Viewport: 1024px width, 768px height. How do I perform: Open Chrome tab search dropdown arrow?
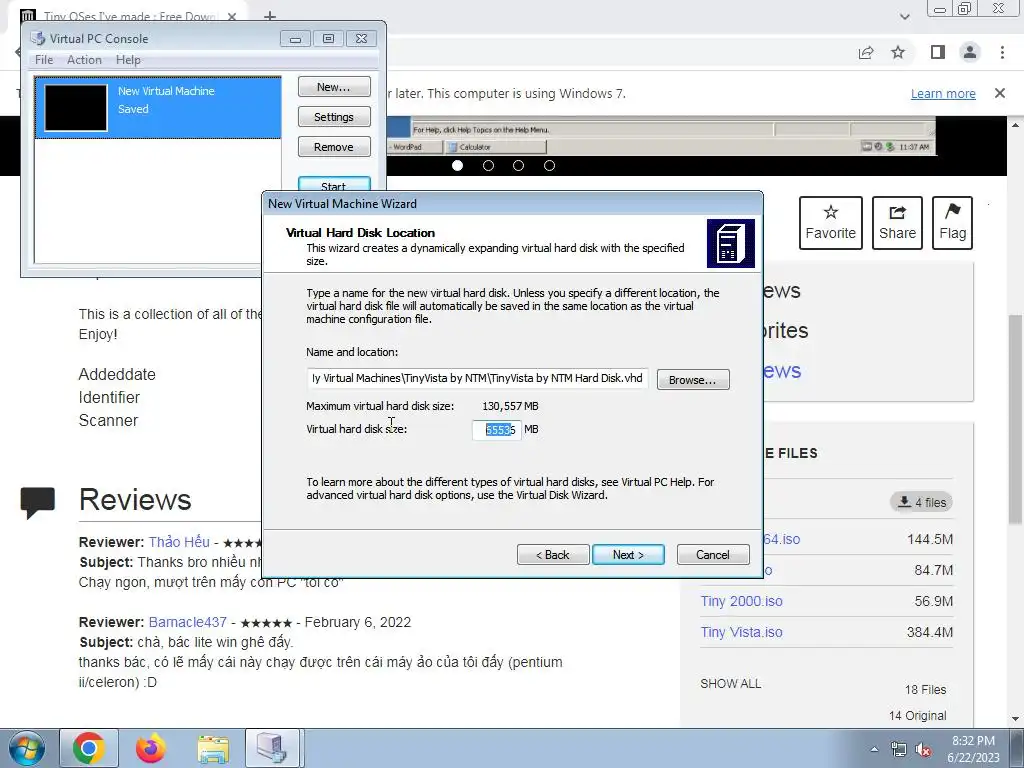(904, 16)
